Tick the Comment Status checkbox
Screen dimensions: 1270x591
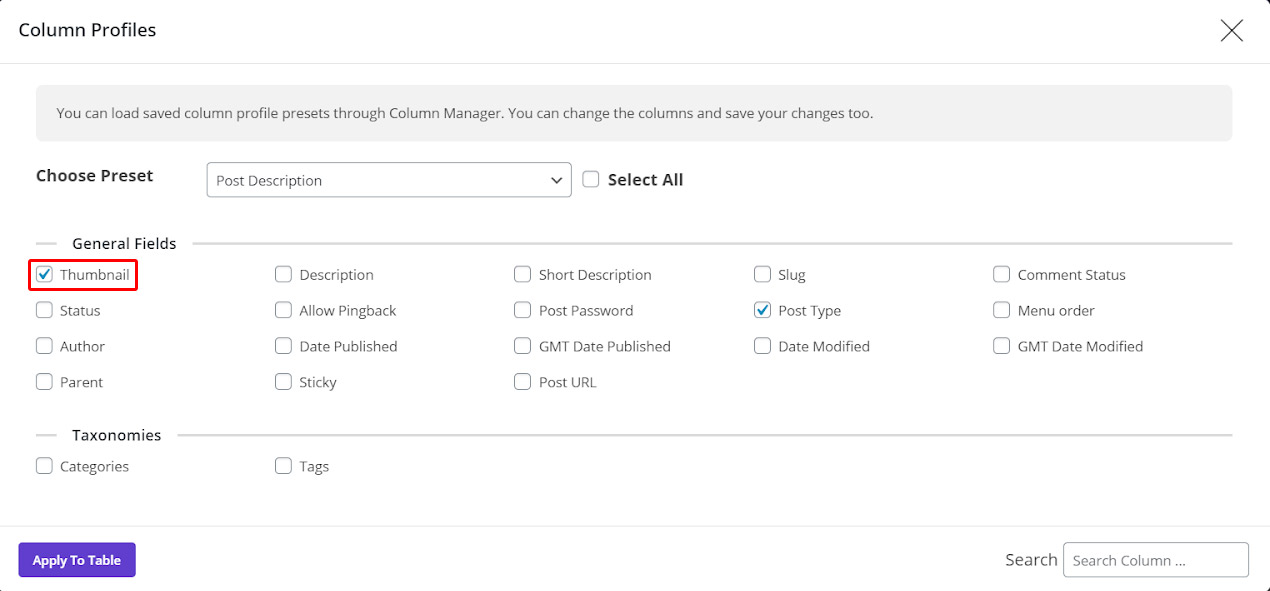click(x=1001, y=274)
